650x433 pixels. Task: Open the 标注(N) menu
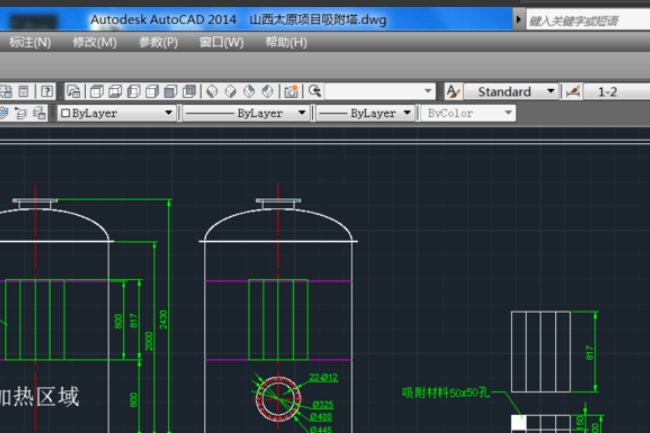[x=30, y=42]
